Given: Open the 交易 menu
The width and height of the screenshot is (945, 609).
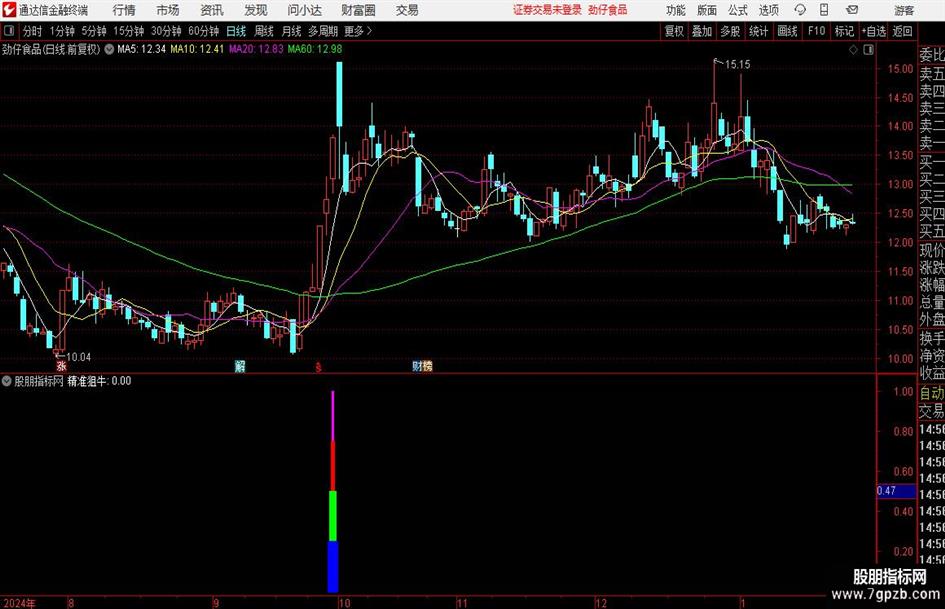Looking at the screenshot, I should tap(407, 10).
